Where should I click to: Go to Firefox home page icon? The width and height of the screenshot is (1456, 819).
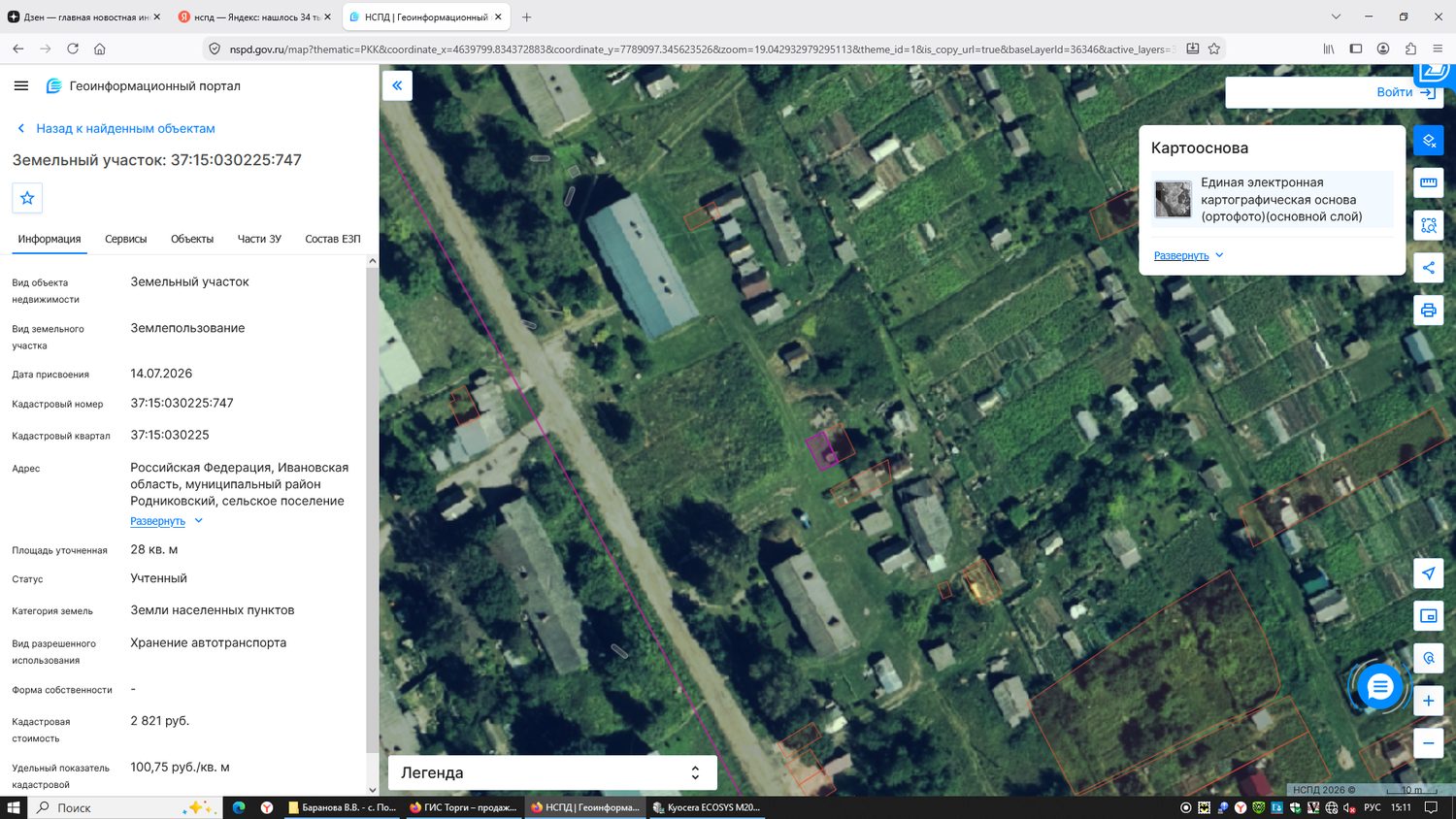[100, 49]
